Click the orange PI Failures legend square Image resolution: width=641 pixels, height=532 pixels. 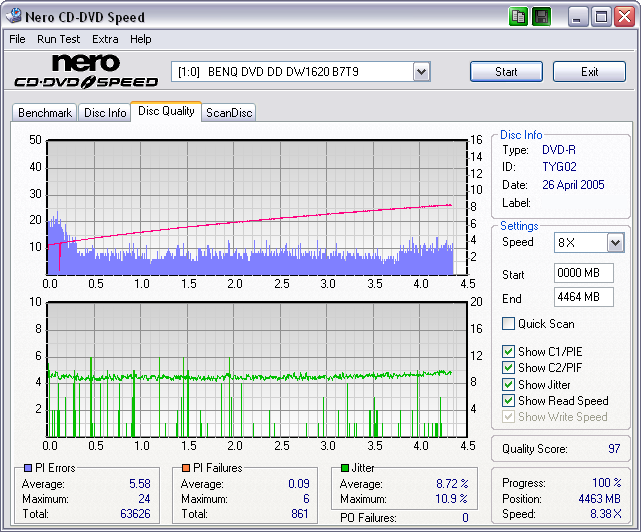[x=186, y=468]
